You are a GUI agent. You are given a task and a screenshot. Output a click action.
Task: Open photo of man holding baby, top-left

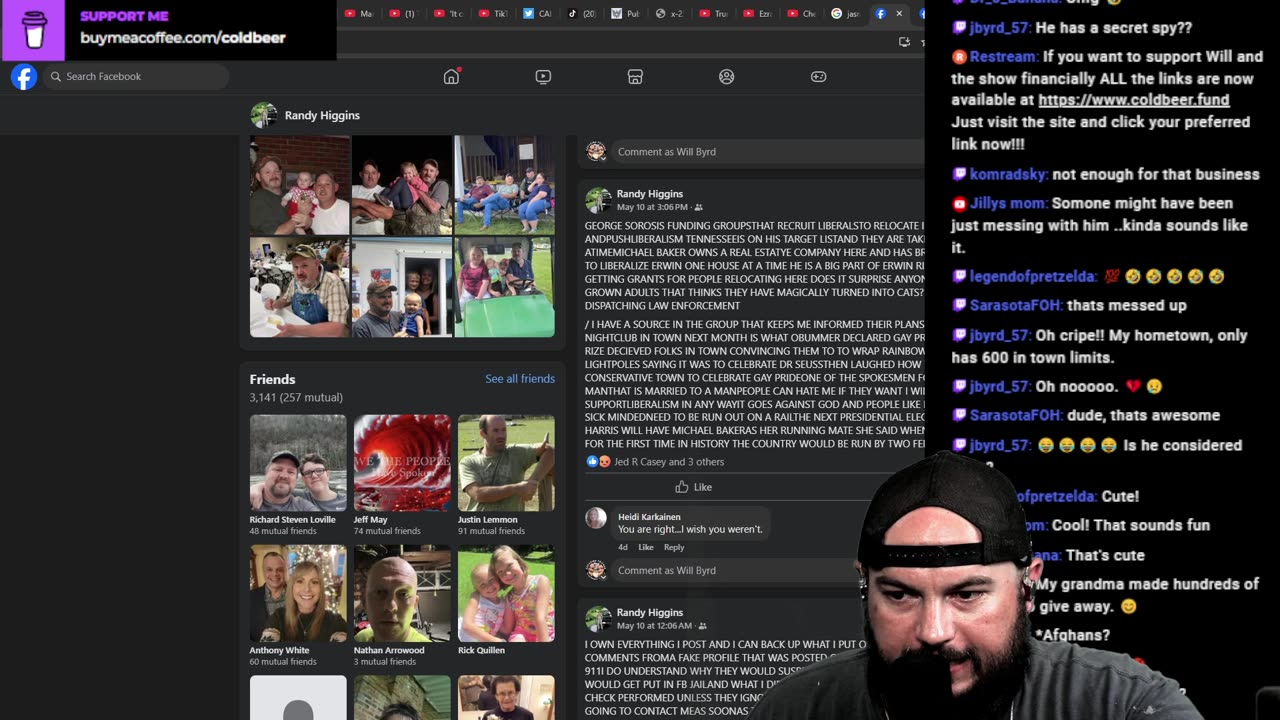point(300,185)
